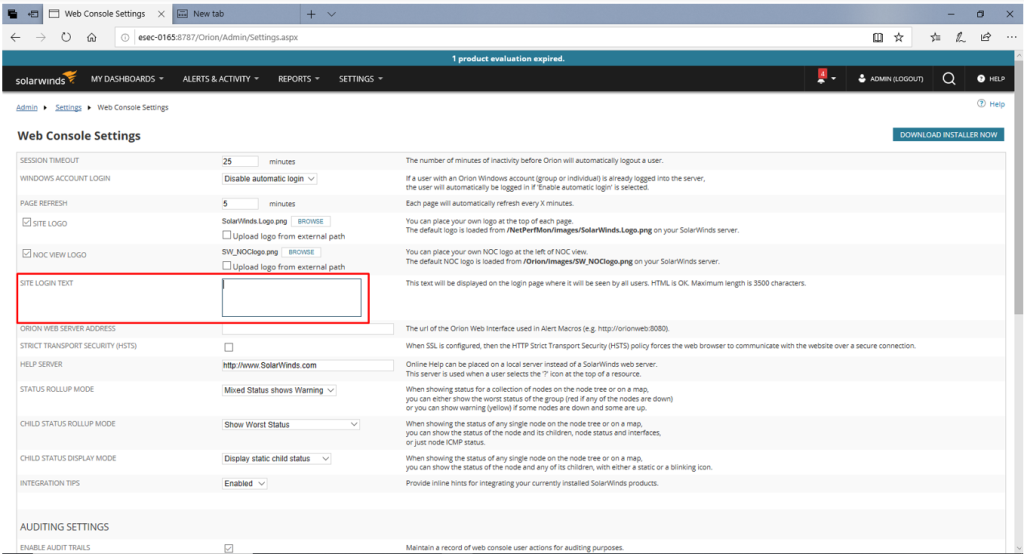Toggle the SITE LOGO checkbox
The height and width of the screenshot is (557, 1024).
point(27,223)
